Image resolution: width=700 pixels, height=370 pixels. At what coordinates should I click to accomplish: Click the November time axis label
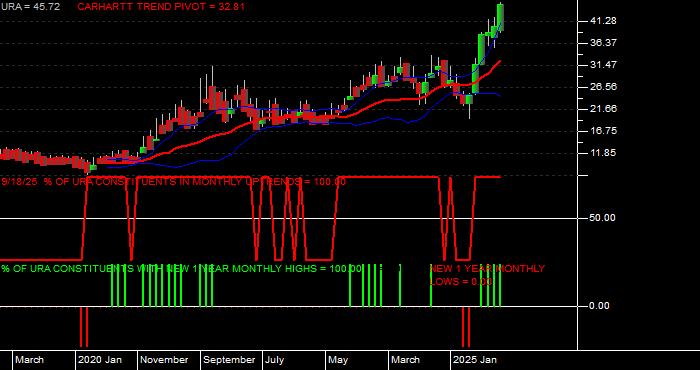click(164, 360)
